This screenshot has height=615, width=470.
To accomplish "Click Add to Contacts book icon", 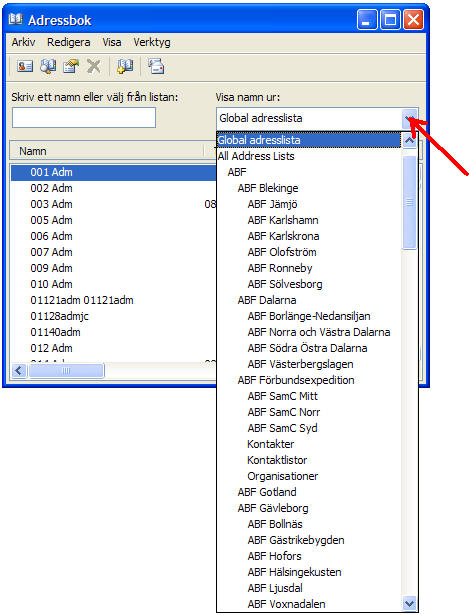I will 125,67.
